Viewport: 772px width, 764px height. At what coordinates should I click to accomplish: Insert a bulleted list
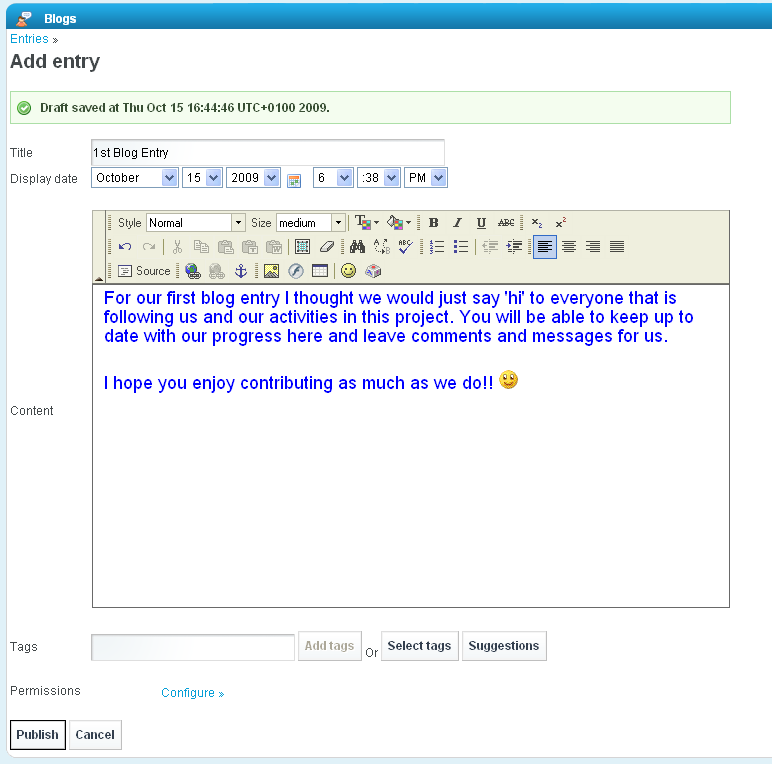pyautogui.click(x=461, y=247)
